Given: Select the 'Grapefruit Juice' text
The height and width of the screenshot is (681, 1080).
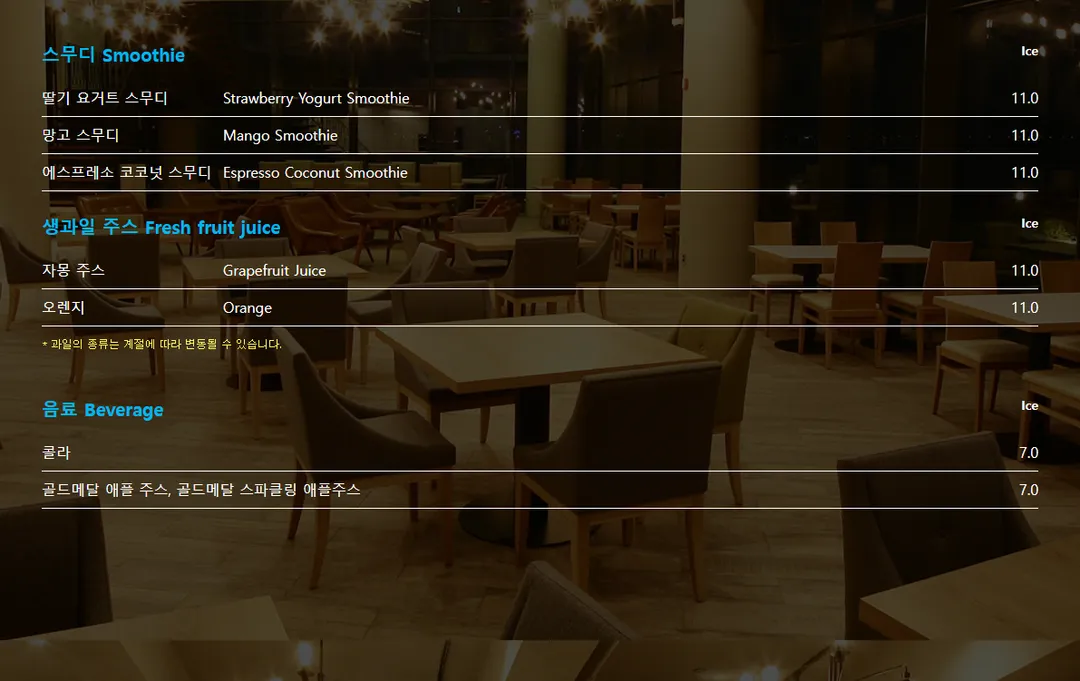Looking at the screenshot, I should click(x=274, y=271).
